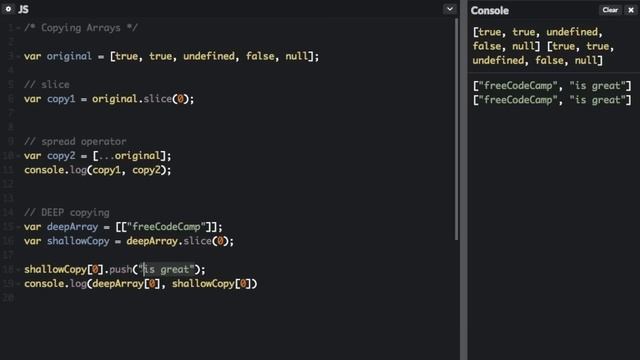
Task: Click console output line "undefined, false, null]"
Action: (537, 61)
